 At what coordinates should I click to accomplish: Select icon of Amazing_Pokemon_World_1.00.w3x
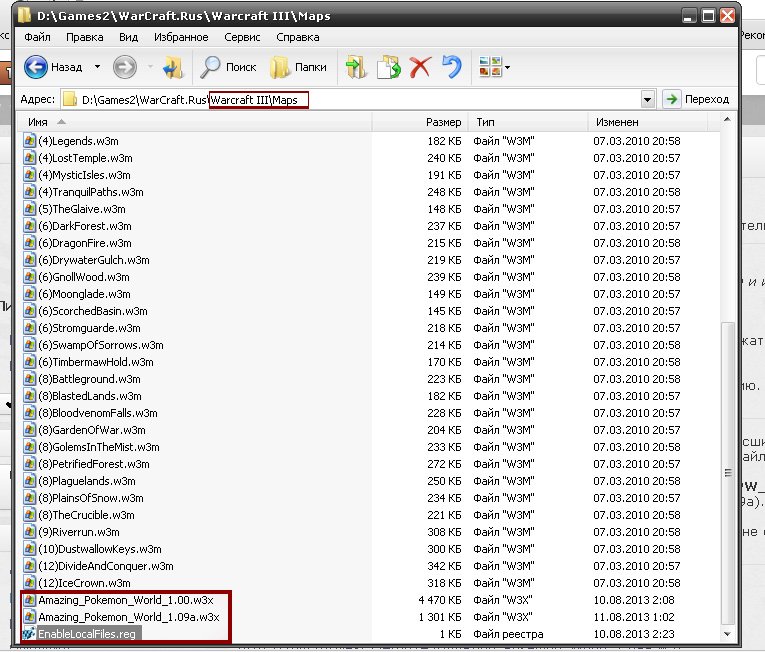(x=29, y=600)
